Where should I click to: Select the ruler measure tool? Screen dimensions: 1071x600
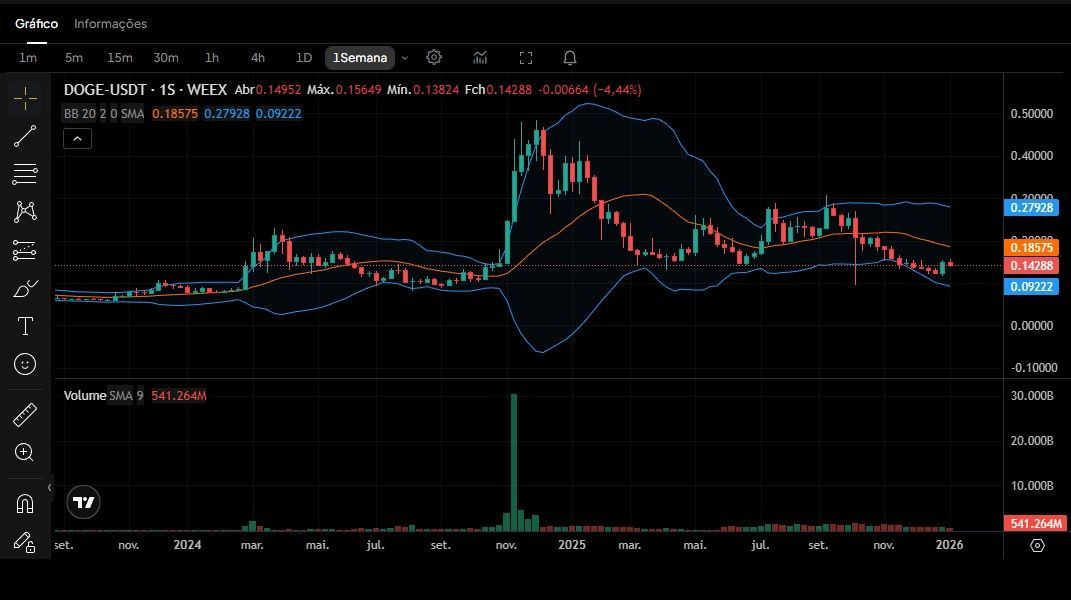25,414
